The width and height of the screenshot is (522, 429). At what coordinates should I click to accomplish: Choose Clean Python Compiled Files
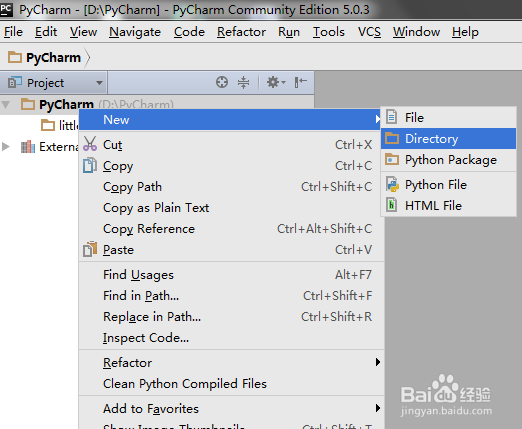click(x=231, y=383)
